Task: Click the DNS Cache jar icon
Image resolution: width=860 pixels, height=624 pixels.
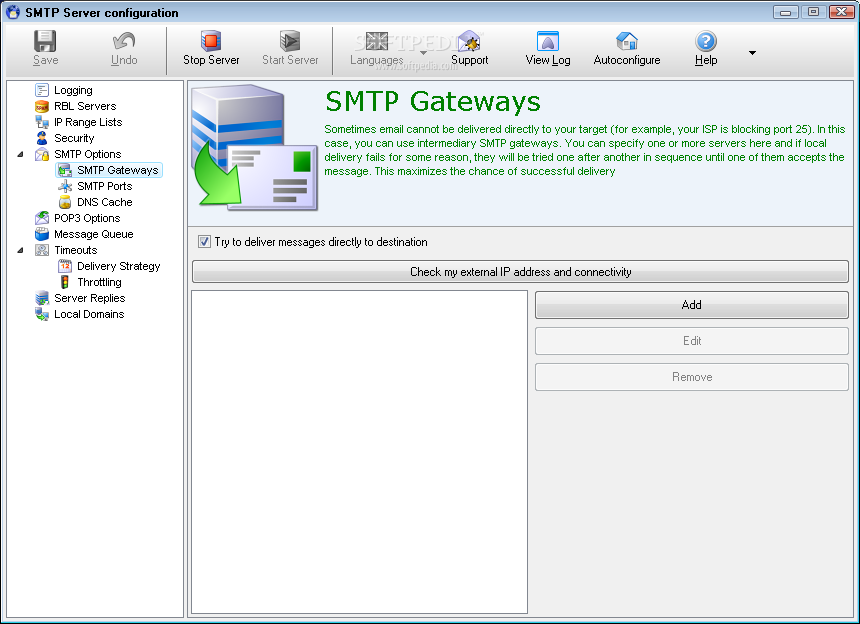Action: 65,202
